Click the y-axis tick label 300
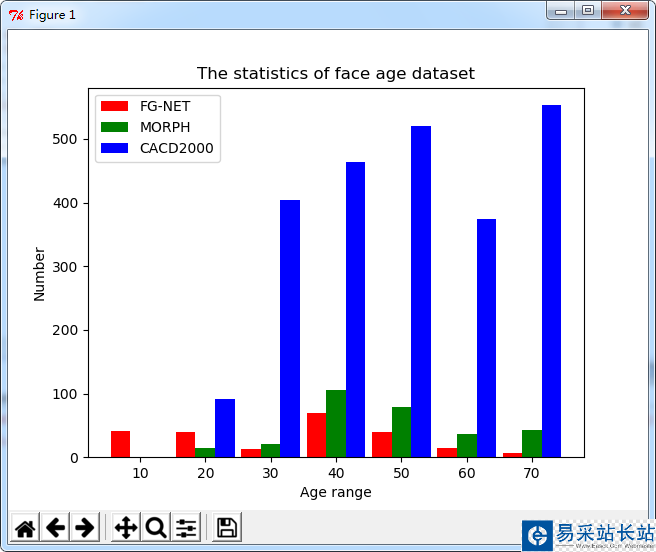The width and height of the screenshot is (656, 552). (65, 267)
